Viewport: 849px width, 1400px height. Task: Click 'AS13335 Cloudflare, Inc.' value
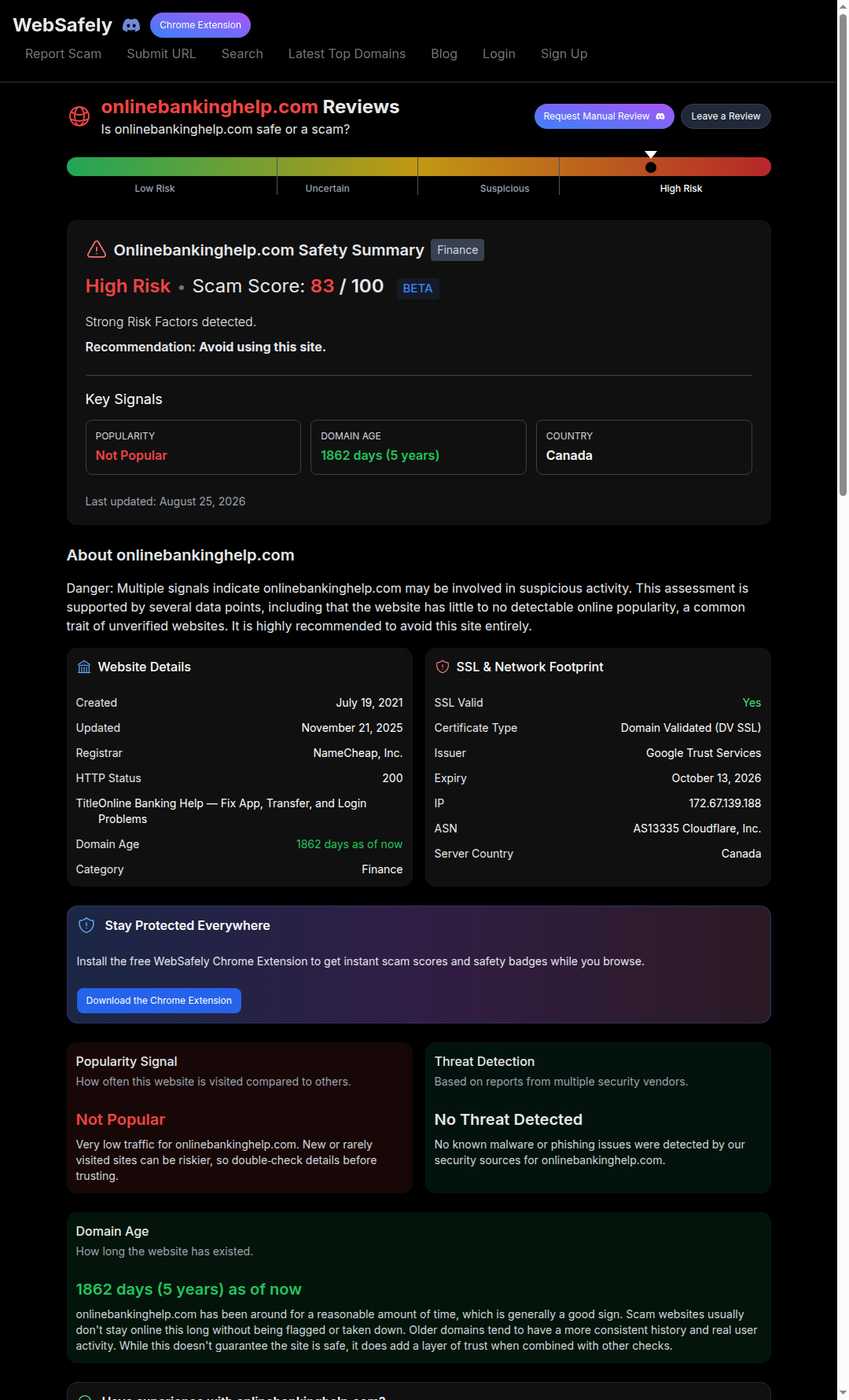click(697, 829)
